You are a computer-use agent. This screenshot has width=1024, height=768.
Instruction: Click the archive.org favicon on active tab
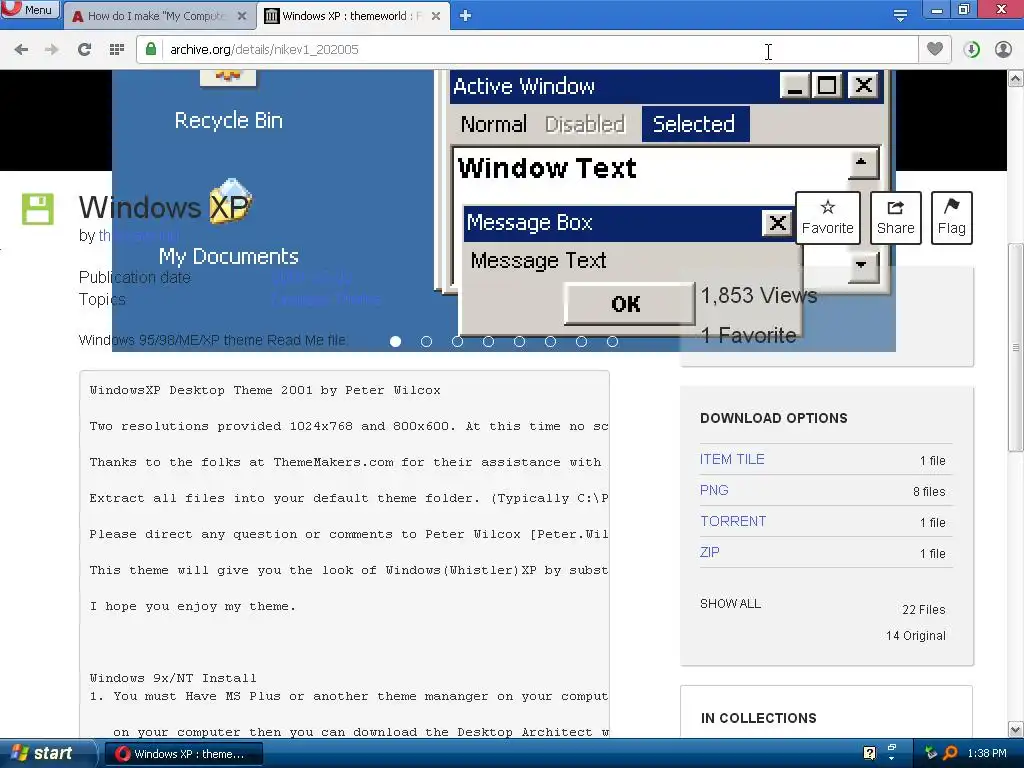[x=272, y=16]
